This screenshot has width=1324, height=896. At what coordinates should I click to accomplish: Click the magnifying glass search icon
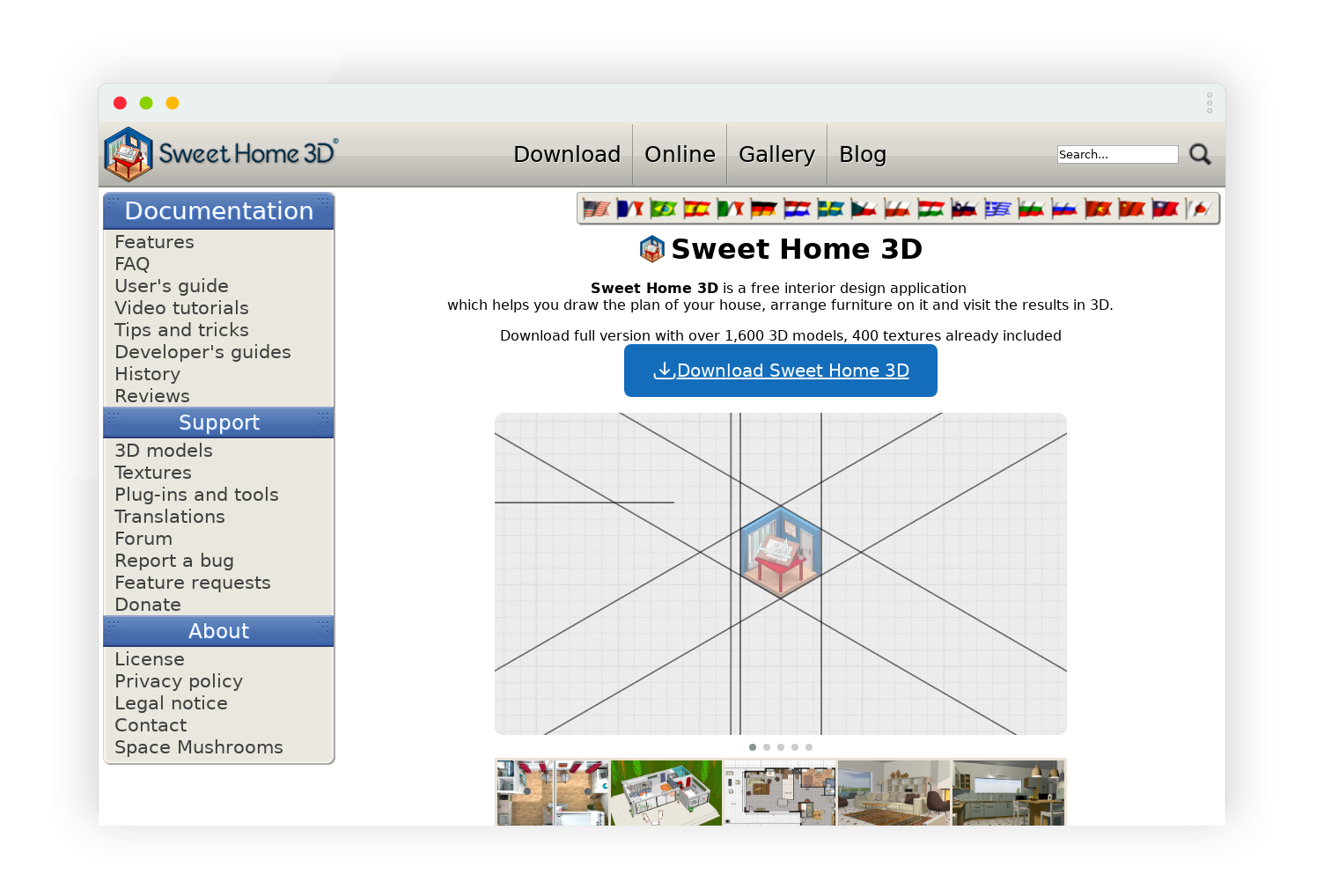tap(1200, 154)
